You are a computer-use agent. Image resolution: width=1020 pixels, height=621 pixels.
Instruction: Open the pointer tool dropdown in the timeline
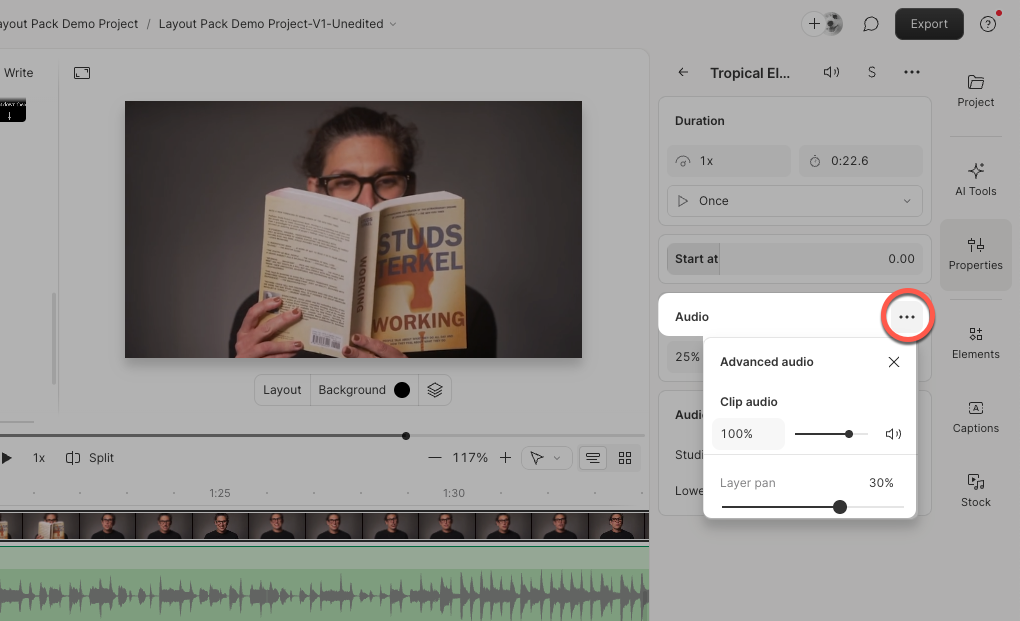pos(546,457)
